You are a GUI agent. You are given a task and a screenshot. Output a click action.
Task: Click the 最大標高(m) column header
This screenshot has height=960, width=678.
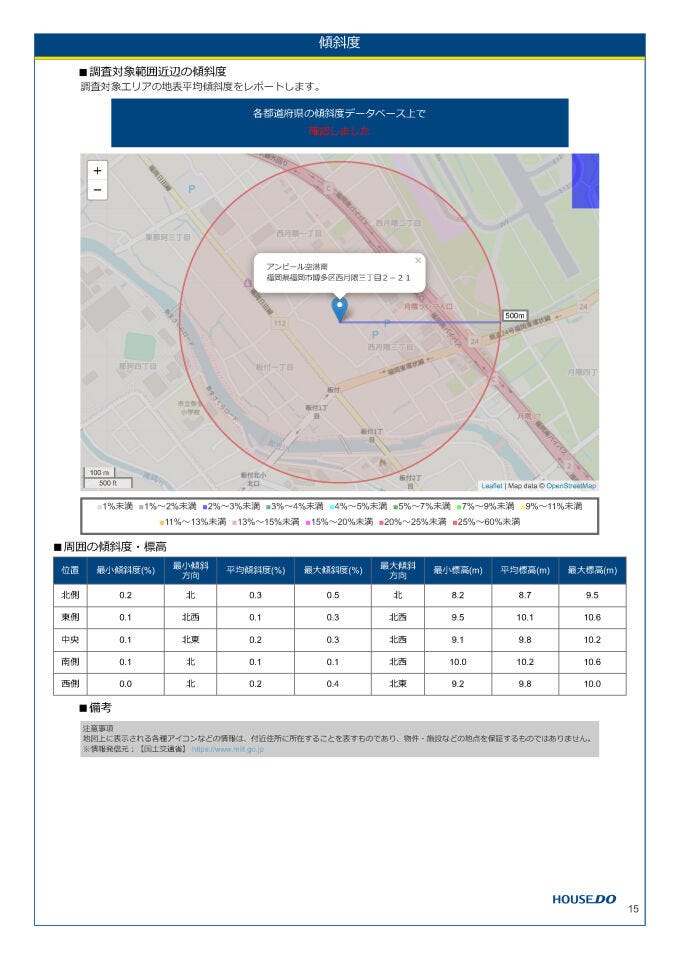click(x=592, y=570)
